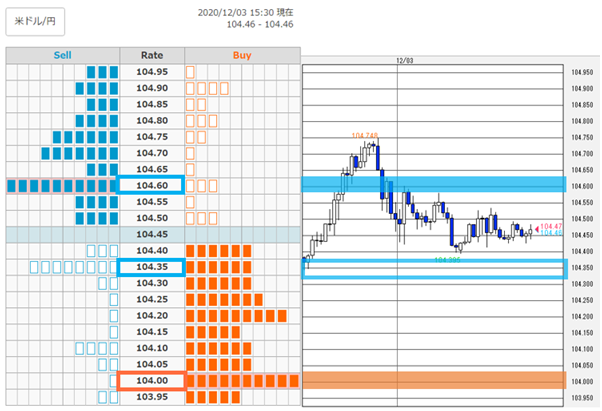Click the 104.950 chart axis label
The width and height of the screenshot is (602, 411).
point(582,72)
